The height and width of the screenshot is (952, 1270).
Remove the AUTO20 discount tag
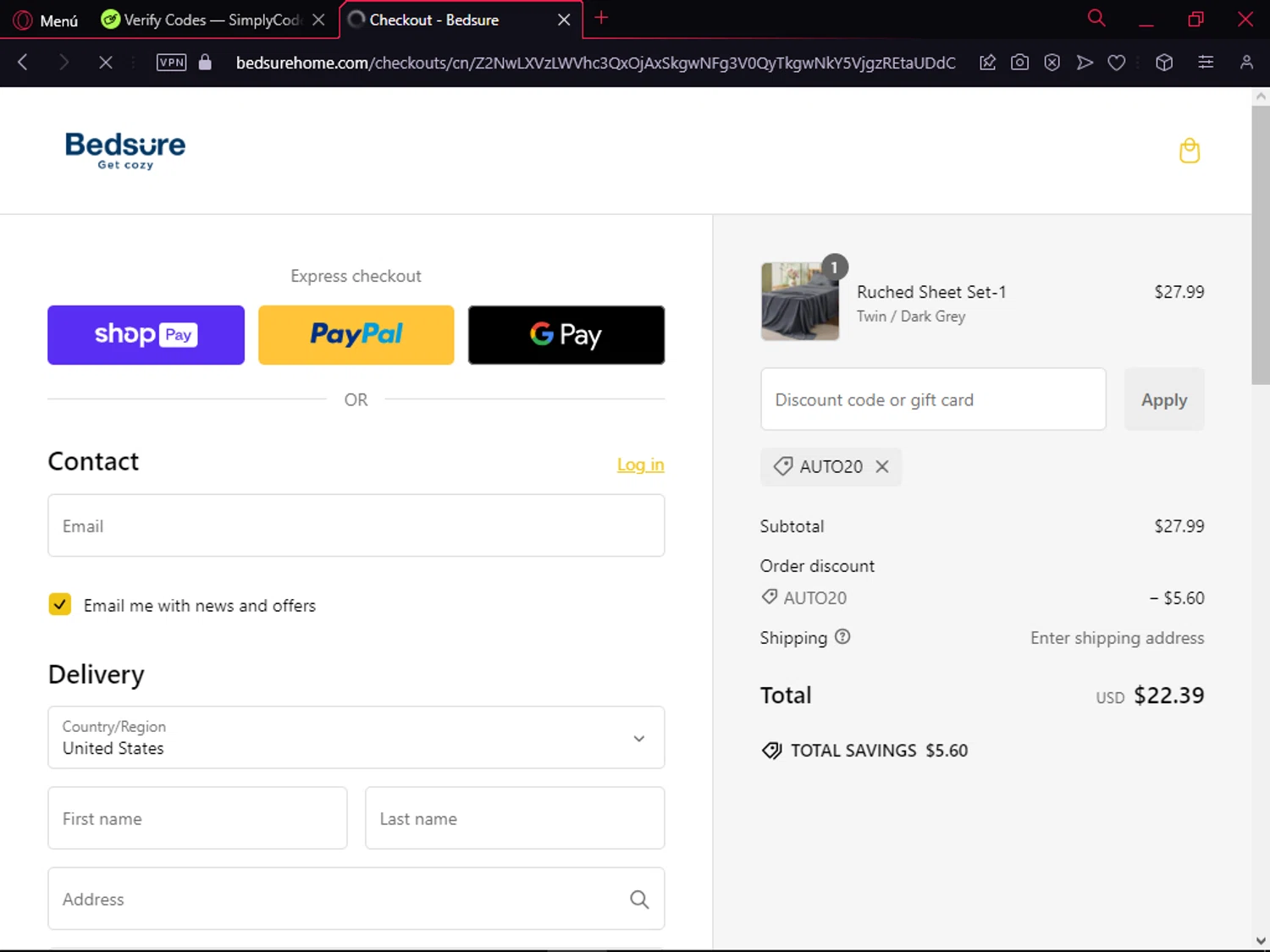coord(882,466)
